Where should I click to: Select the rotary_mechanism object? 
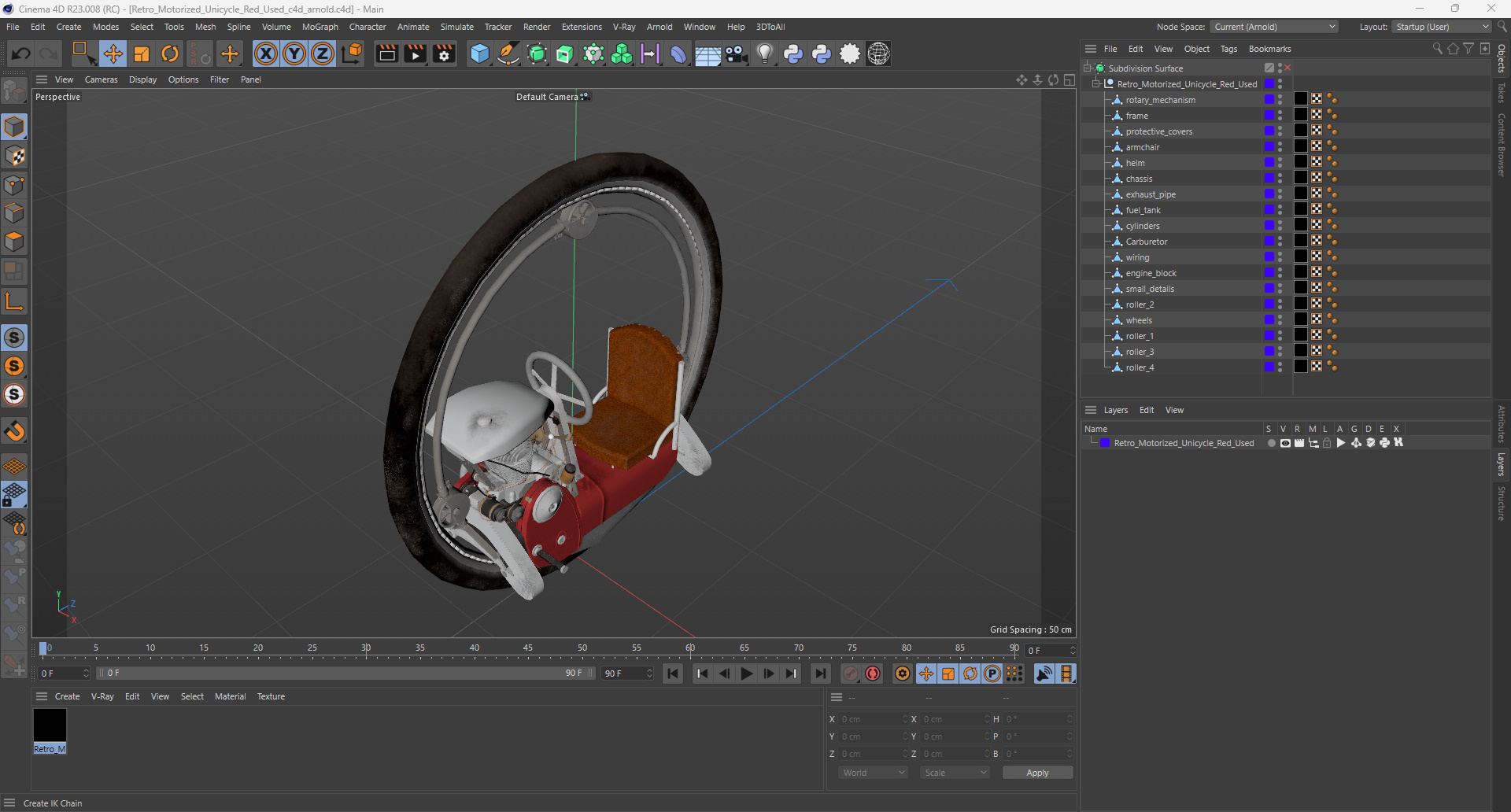click(x=1160, y=100)
